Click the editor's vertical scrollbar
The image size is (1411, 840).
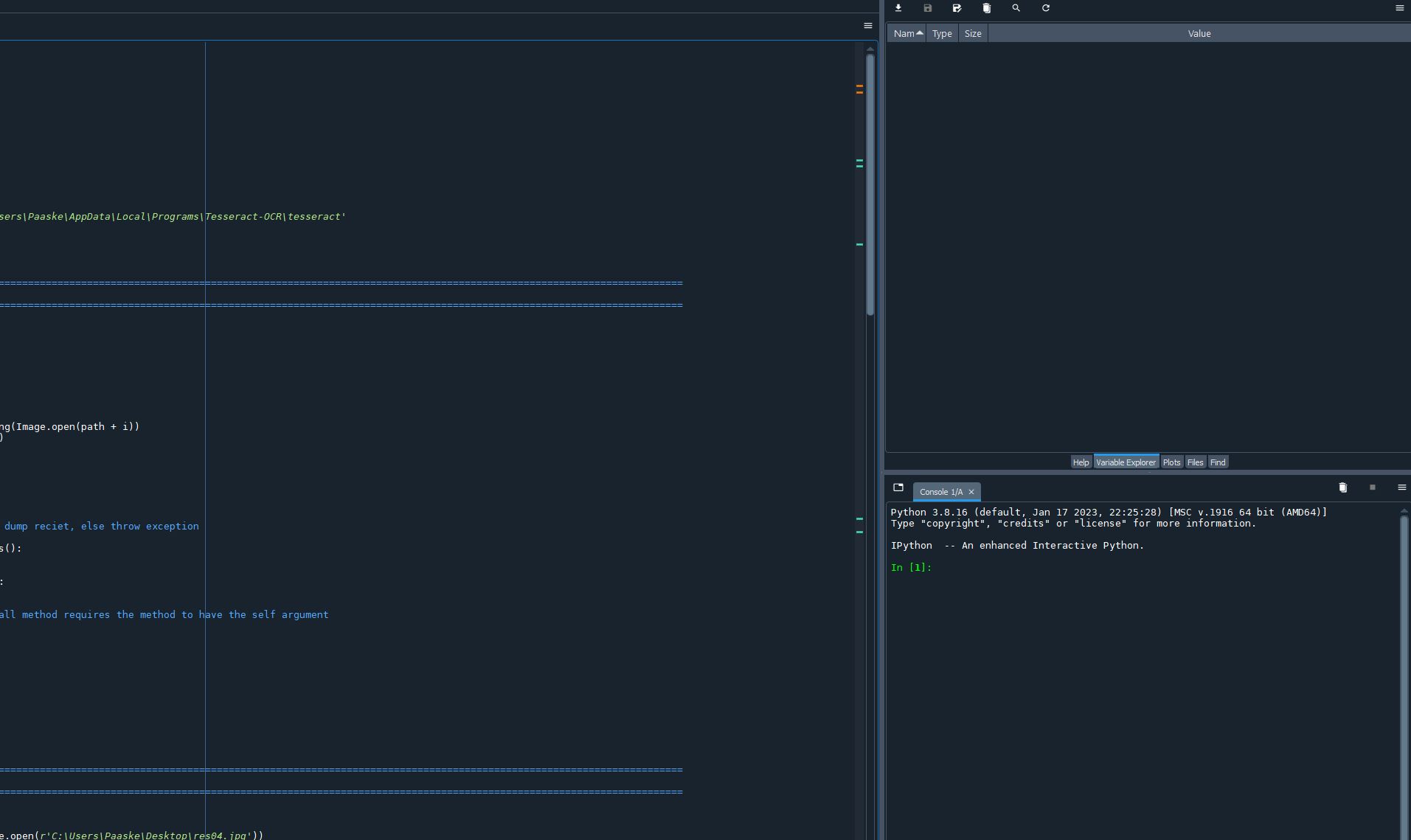click(x=870, y=184)
